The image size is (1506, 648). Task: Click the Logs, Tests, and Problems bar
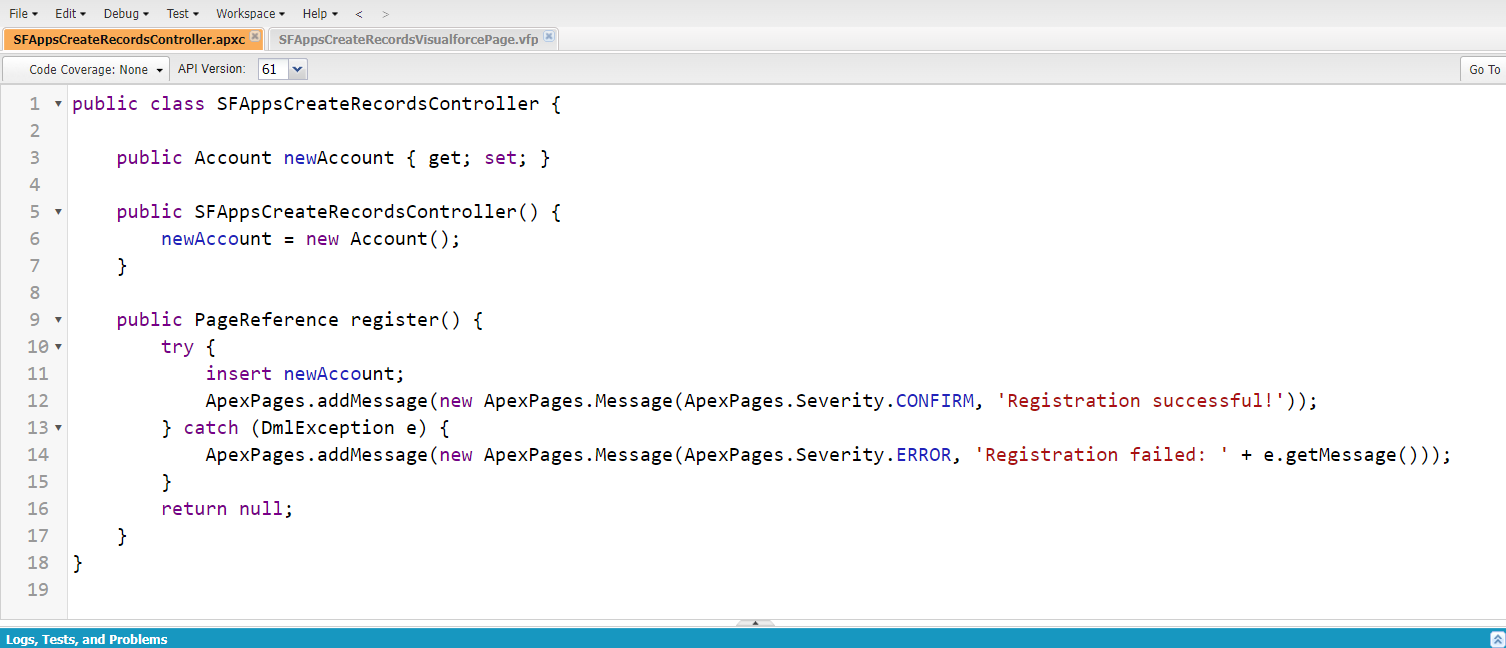(83, 639)
